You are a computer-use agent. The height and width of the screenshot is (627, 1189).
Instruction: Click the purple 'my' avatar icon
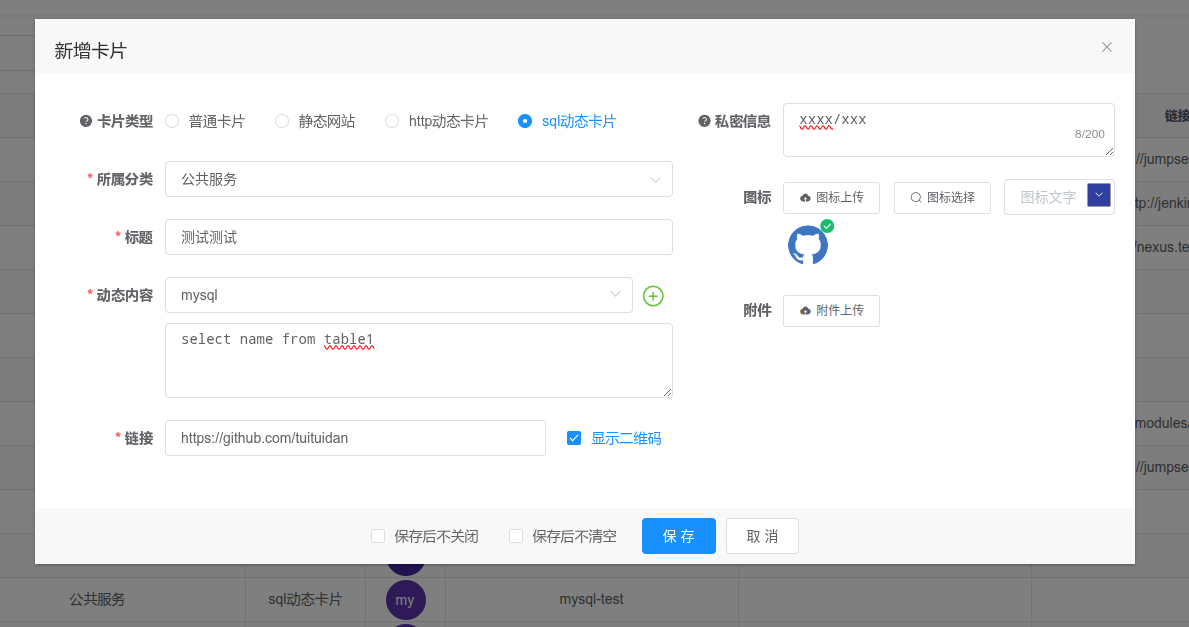(405, 600)
